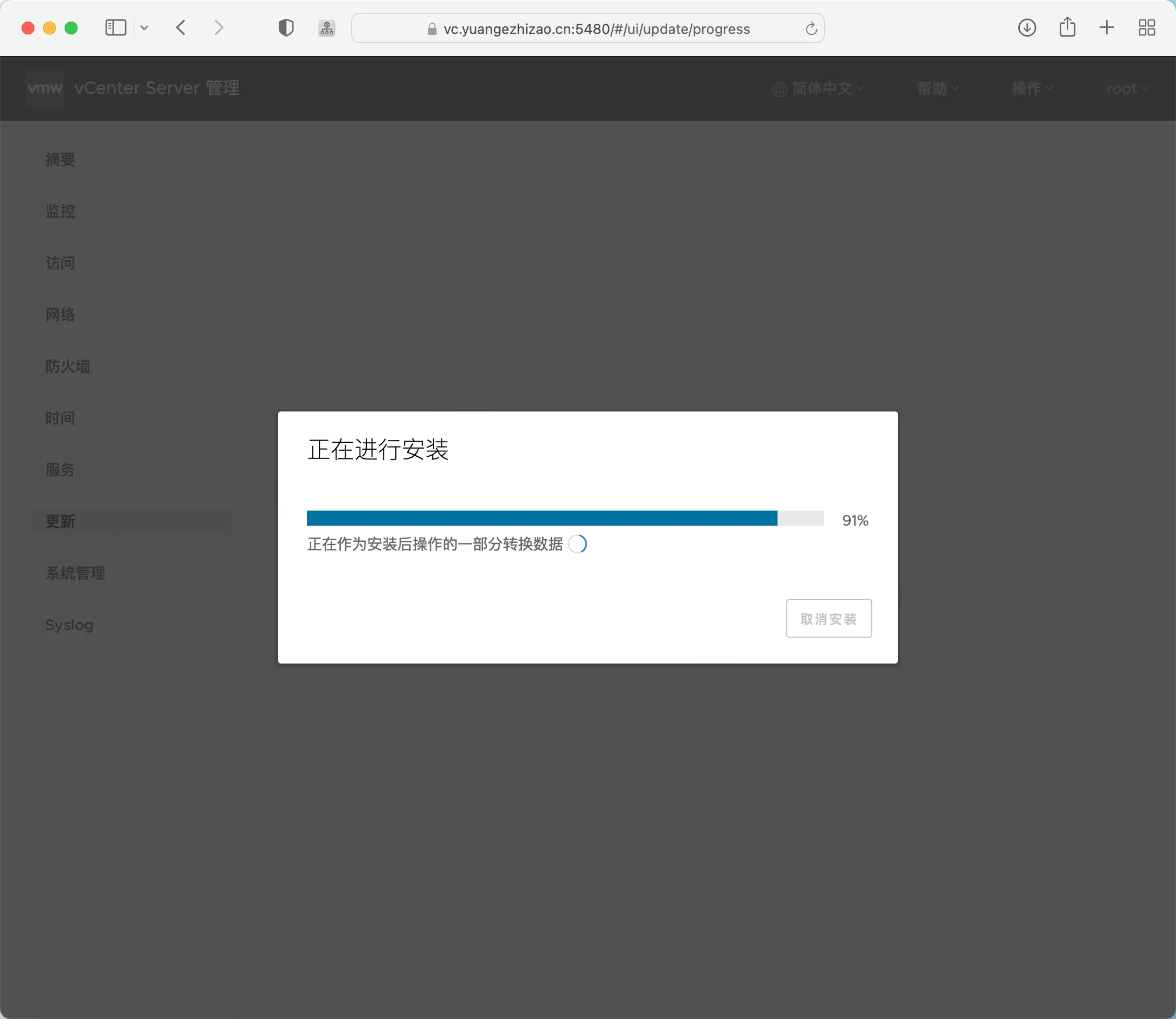Image resolution: width=1176 pixels, height=1019 pixels.
Task: Show the tab overview grid icon
Action: (x=1146, y=28)
